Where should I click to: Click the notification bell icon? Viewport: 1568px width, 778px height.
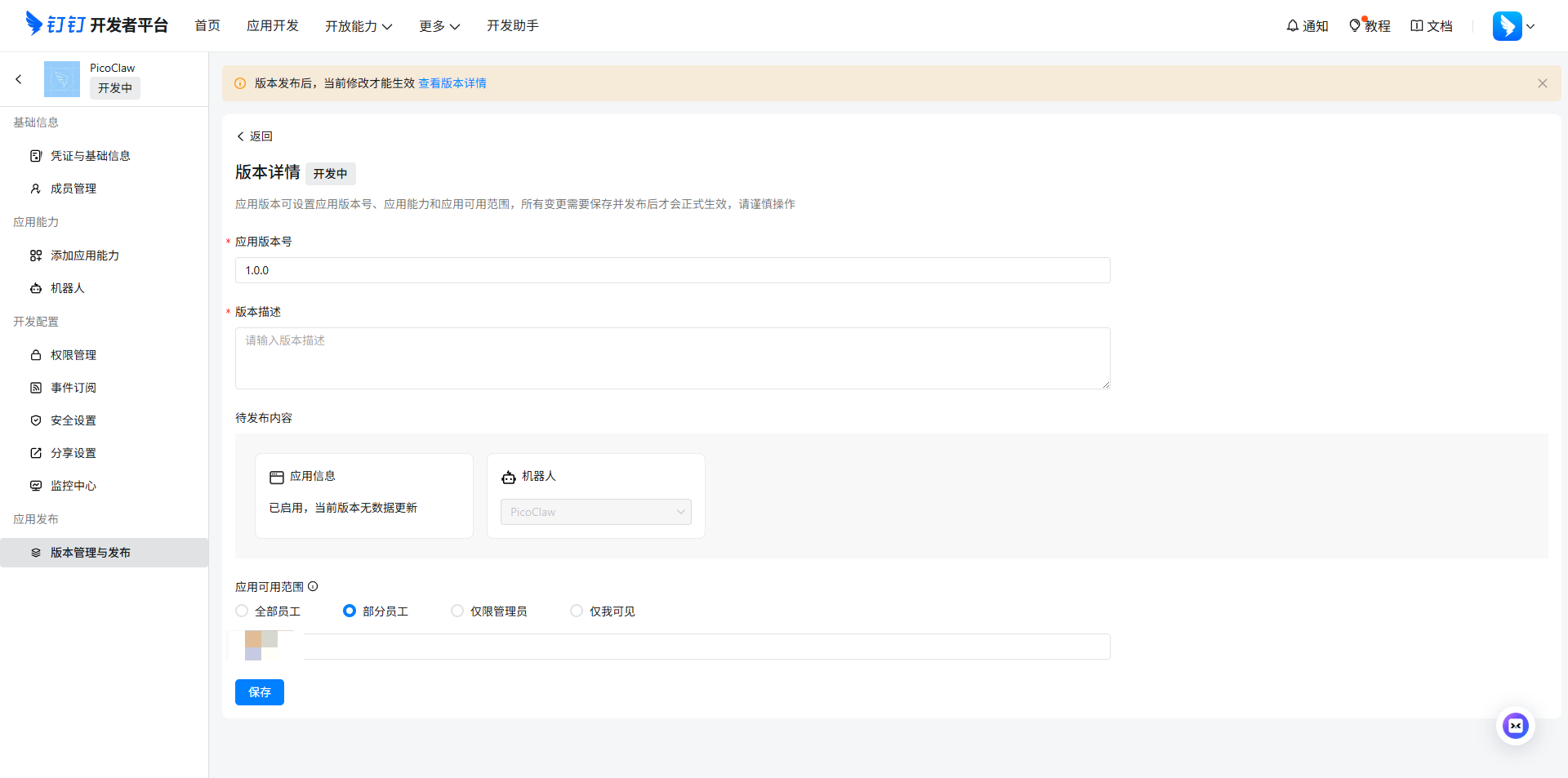coord(1293,26)
